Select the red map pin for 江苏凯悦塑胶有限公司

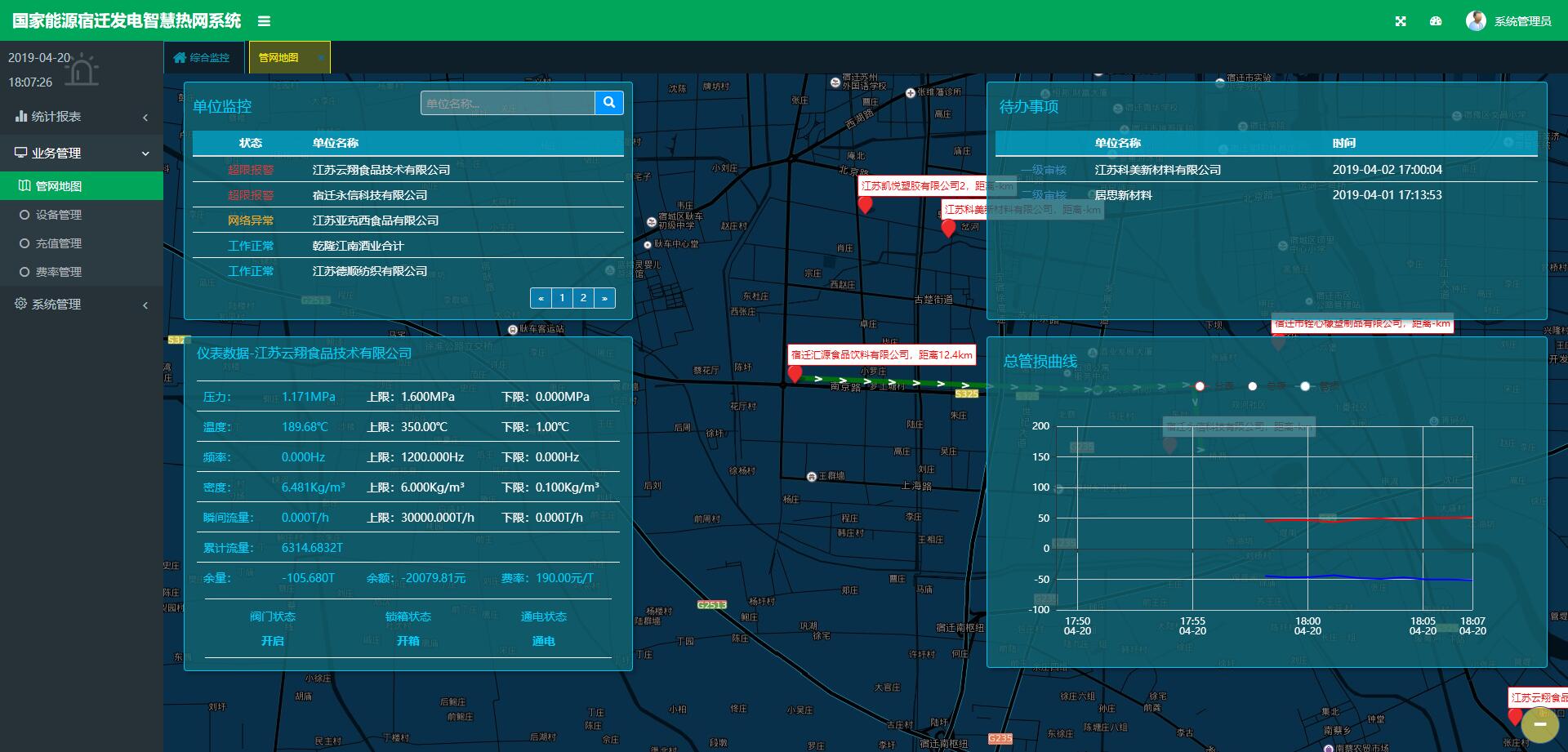[x=866, y=205]
